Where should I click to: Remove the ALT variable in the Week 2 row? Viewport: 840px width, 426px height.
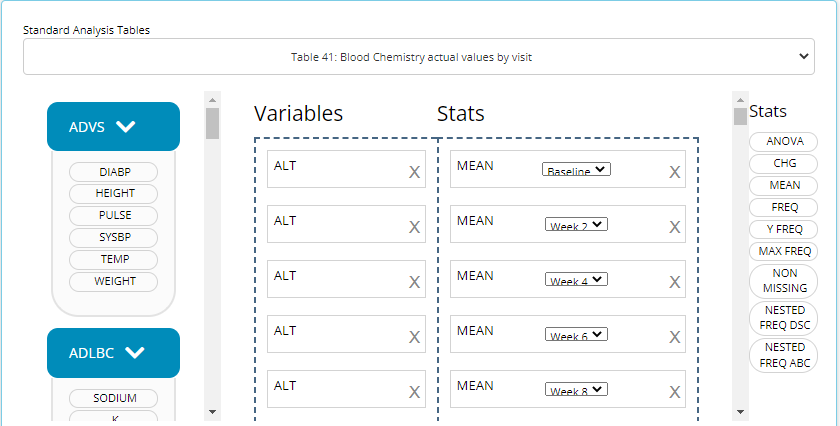click(x=414, y=227)
